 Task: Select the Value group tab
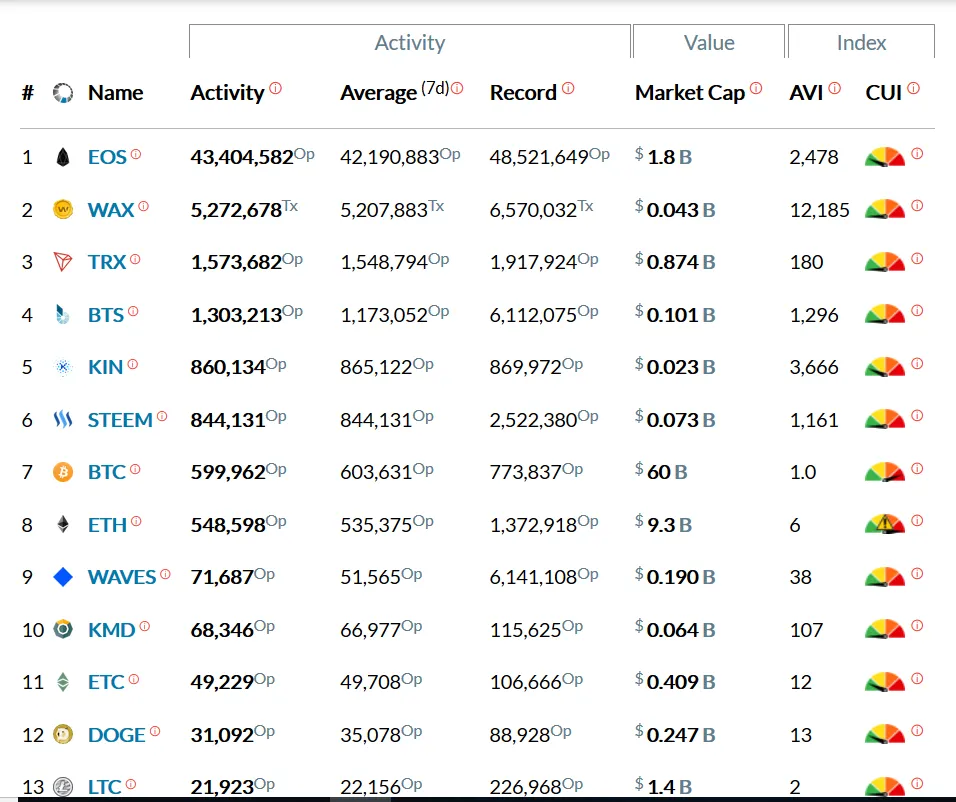709,41
